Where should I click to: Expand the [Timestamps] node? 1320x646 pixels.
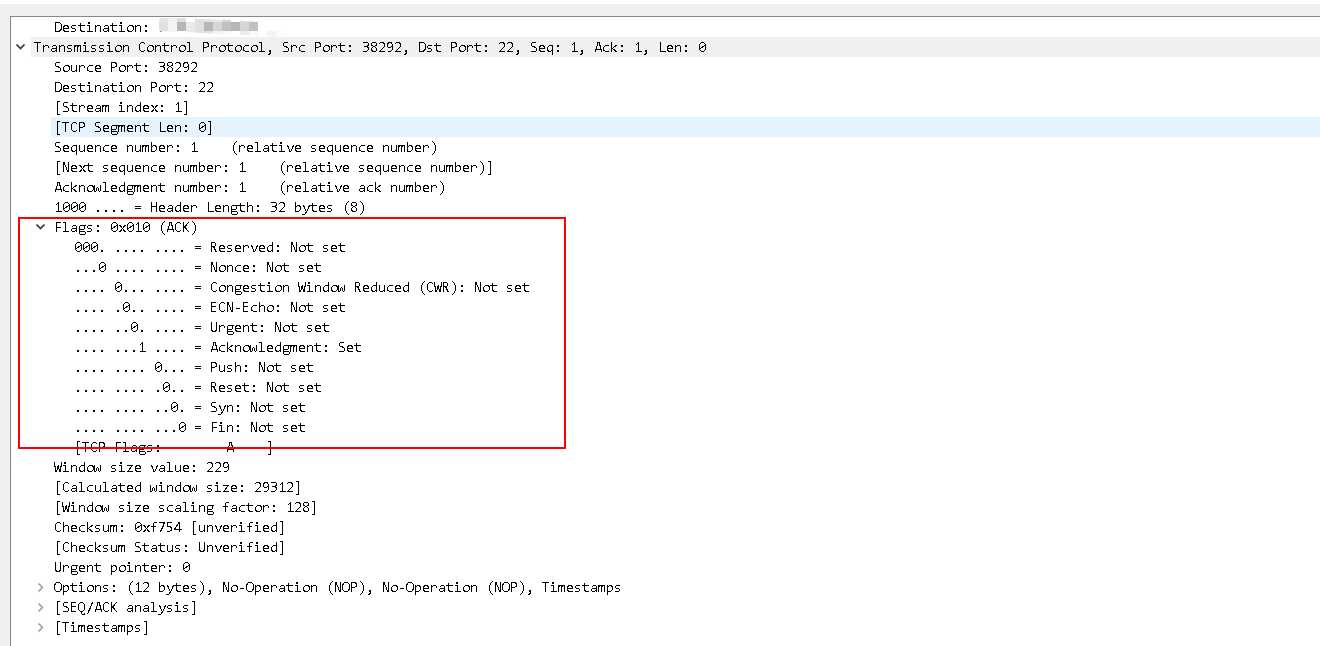[x=41, y=627]
